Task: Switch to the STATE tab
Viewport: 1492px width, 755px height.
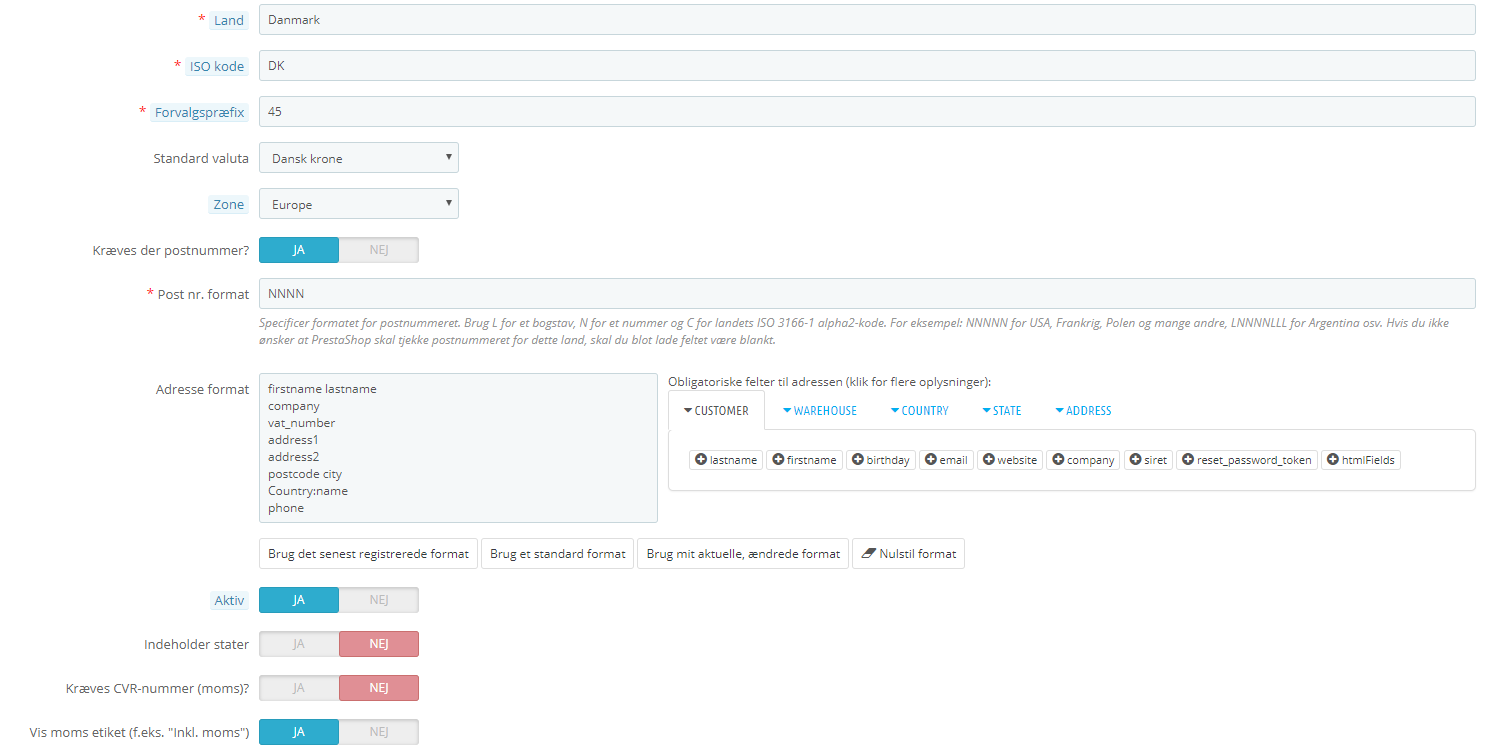Action: 1002,411
